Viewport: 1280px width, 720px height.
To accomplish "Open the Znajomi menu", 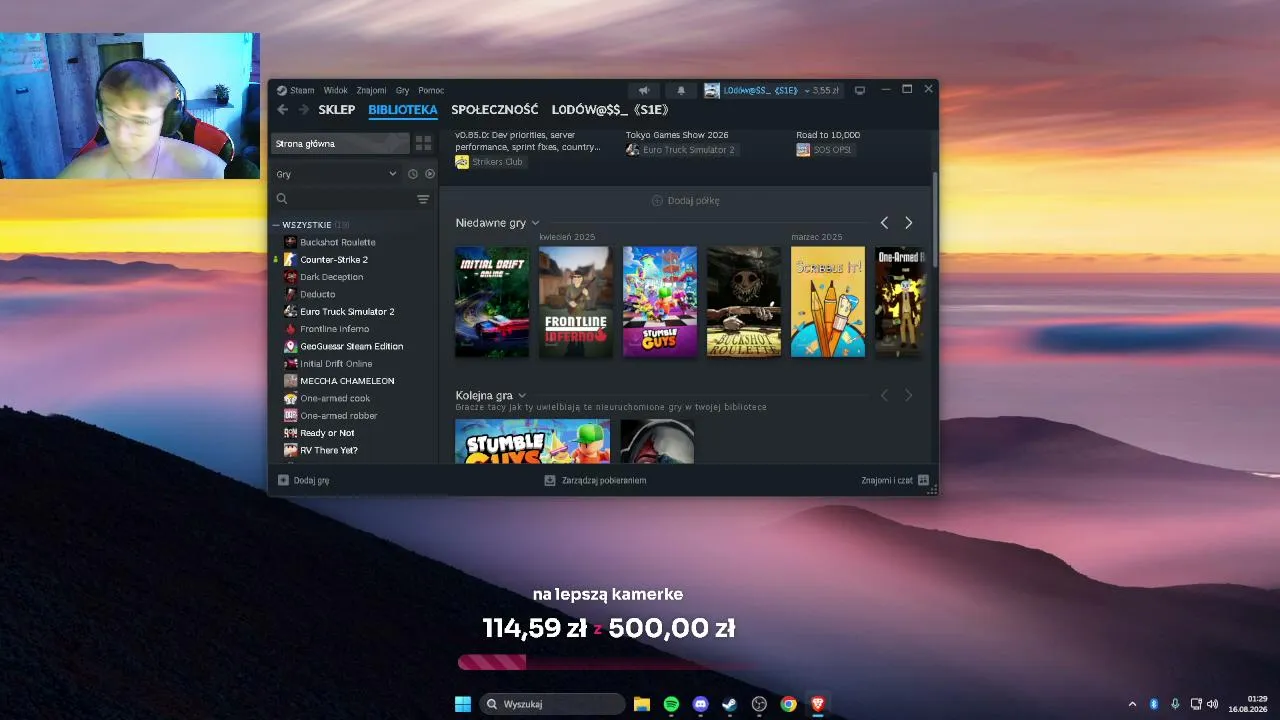I will (372, 90).
